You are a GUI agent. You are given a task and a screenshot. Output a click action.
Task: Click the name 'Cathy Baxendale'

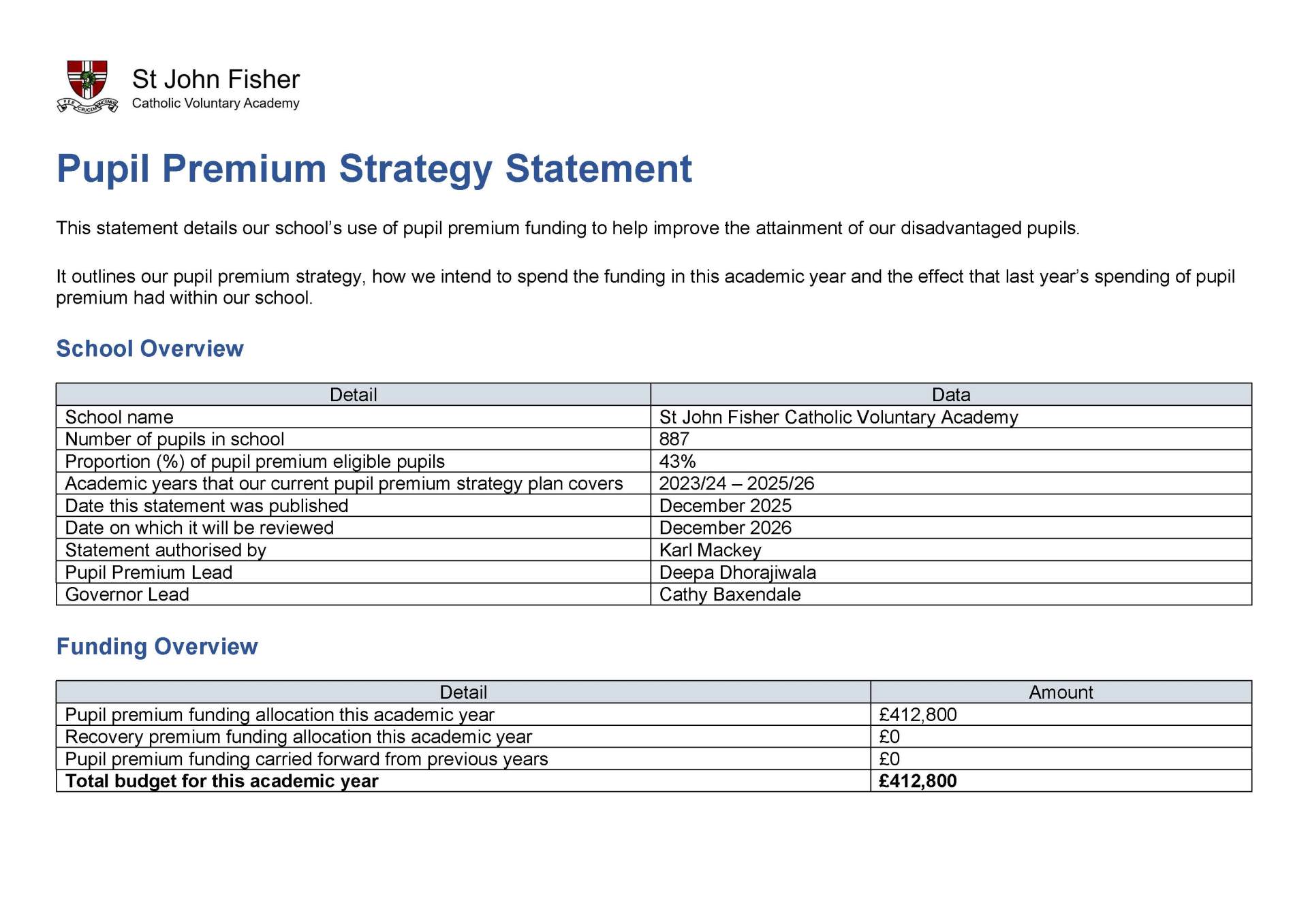point(730,594)
